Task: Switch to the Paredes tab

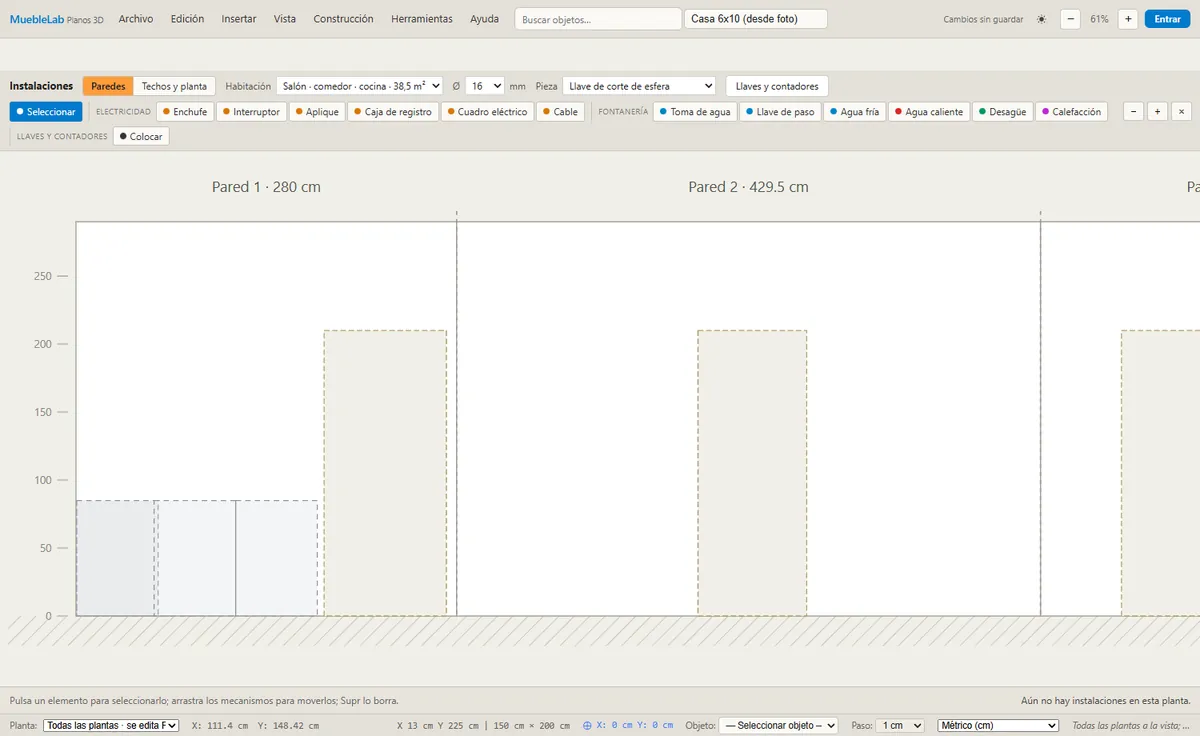Action: (x=108, y=86)
